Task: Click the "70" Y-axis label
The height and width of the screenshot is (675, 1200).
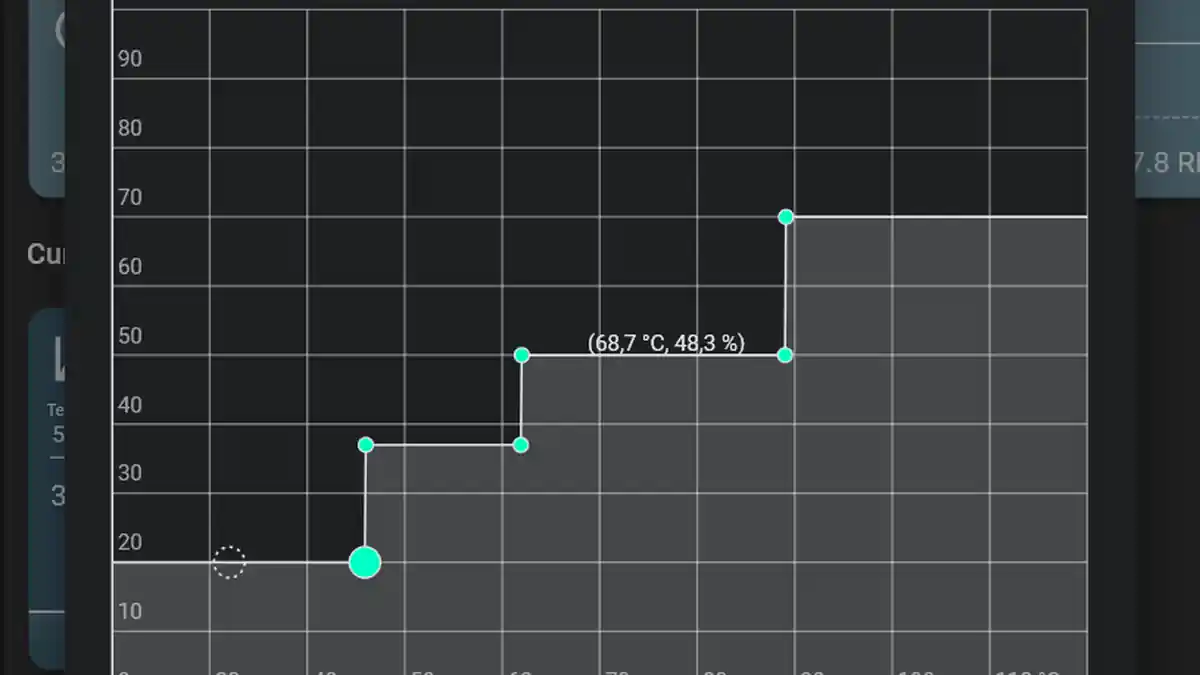Action: (130, 197)
